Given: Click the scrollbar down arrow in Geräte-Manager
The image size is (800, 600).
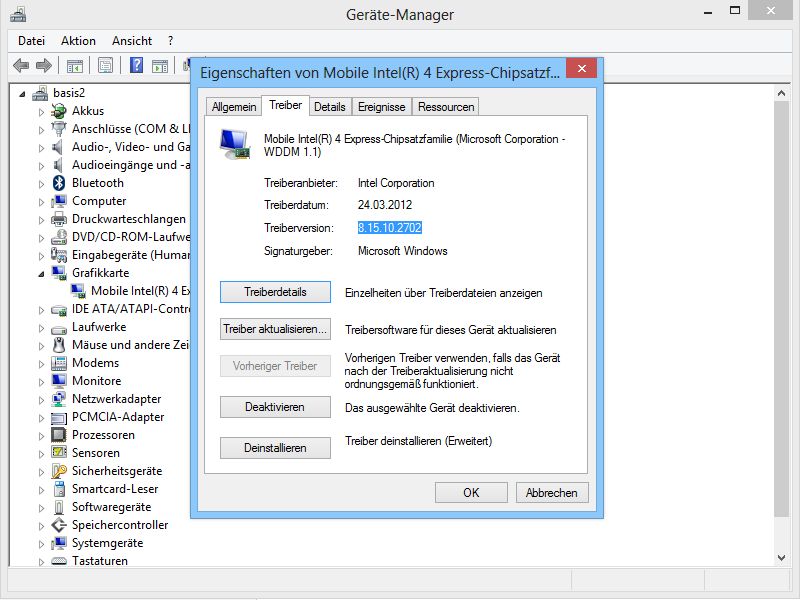Looking at the screenshot, I should [x=782, y=558].
